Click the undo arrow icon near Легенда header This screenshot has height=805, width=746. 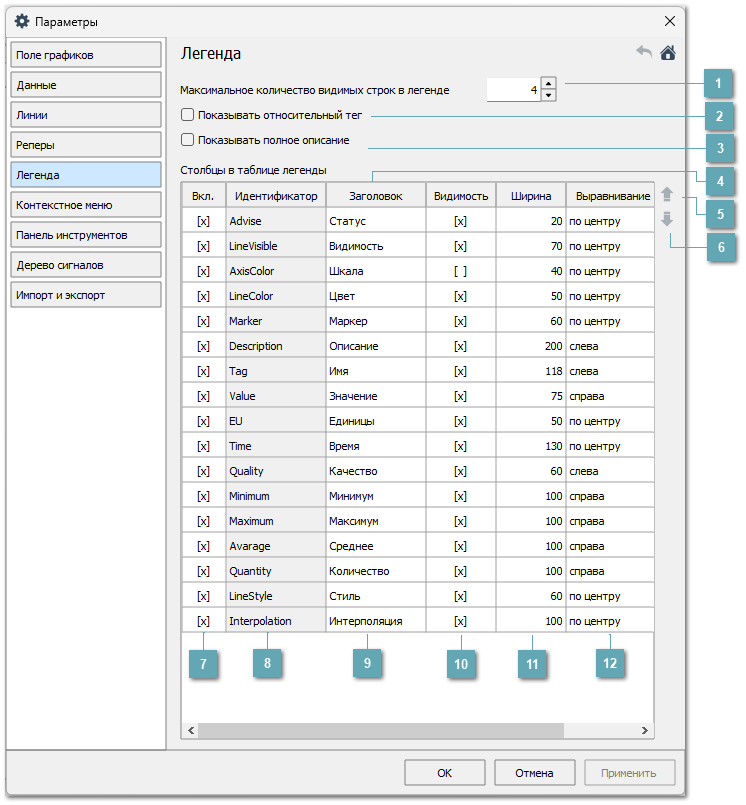[644, 53]
